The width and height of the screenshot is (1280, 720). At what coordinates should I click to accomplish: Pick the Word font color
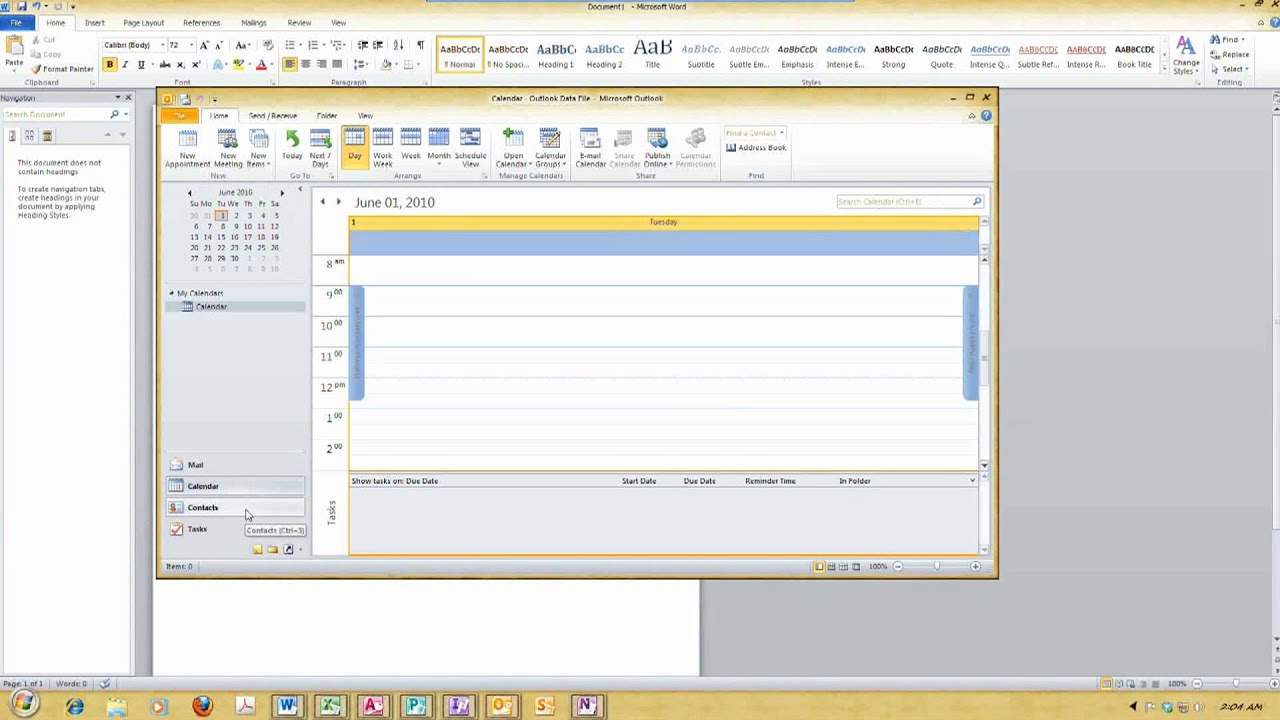click(x=261, y=65)
